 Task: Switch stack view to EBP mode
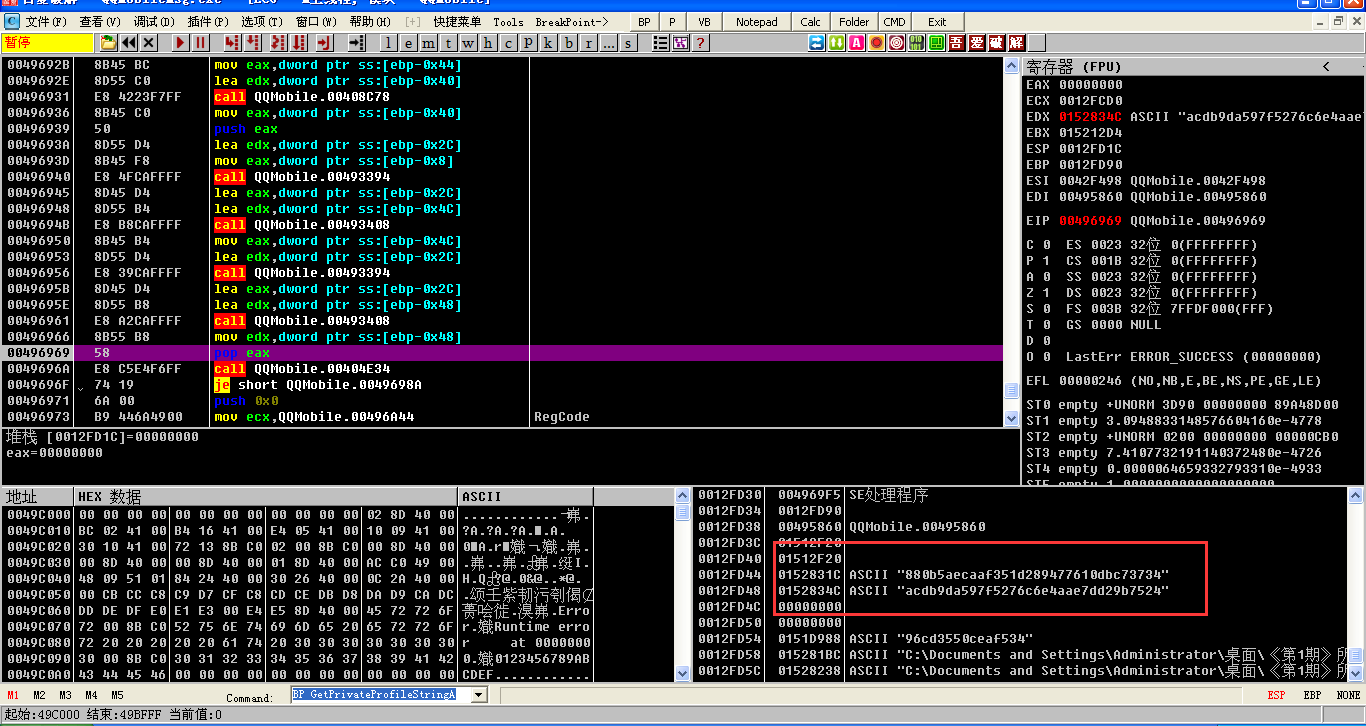pyautogui.click(x=1312, y=695)
